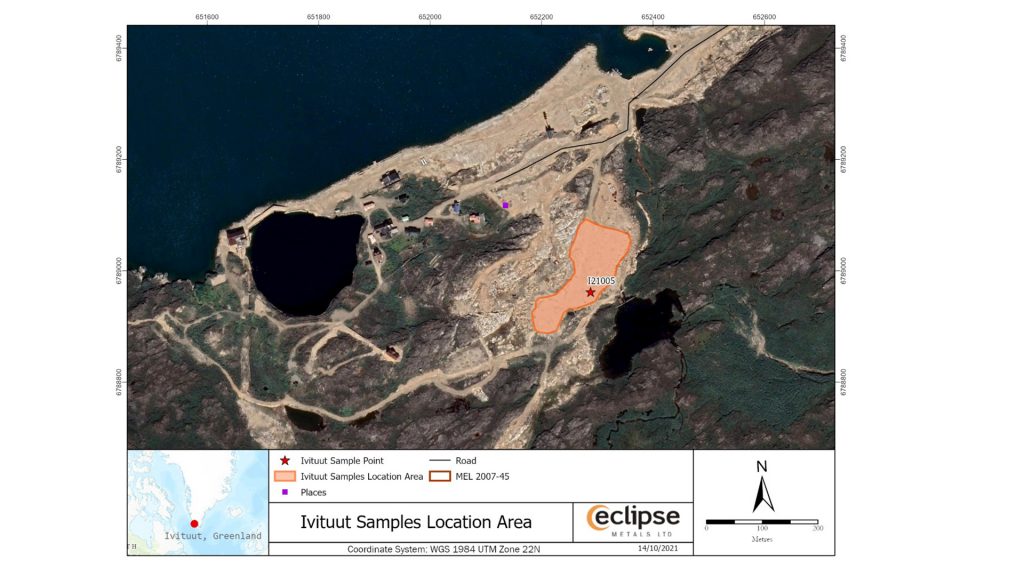Click the I21005 sample label

point(601,281)
